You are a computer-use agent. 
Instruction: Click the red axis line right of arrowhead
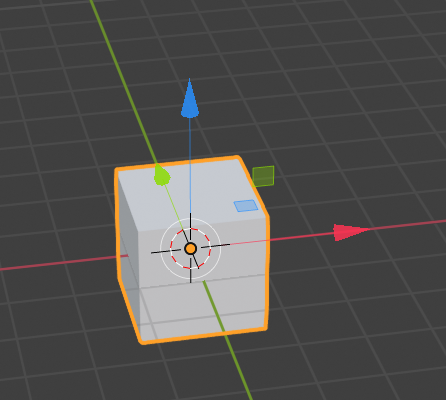pos(408,225)
